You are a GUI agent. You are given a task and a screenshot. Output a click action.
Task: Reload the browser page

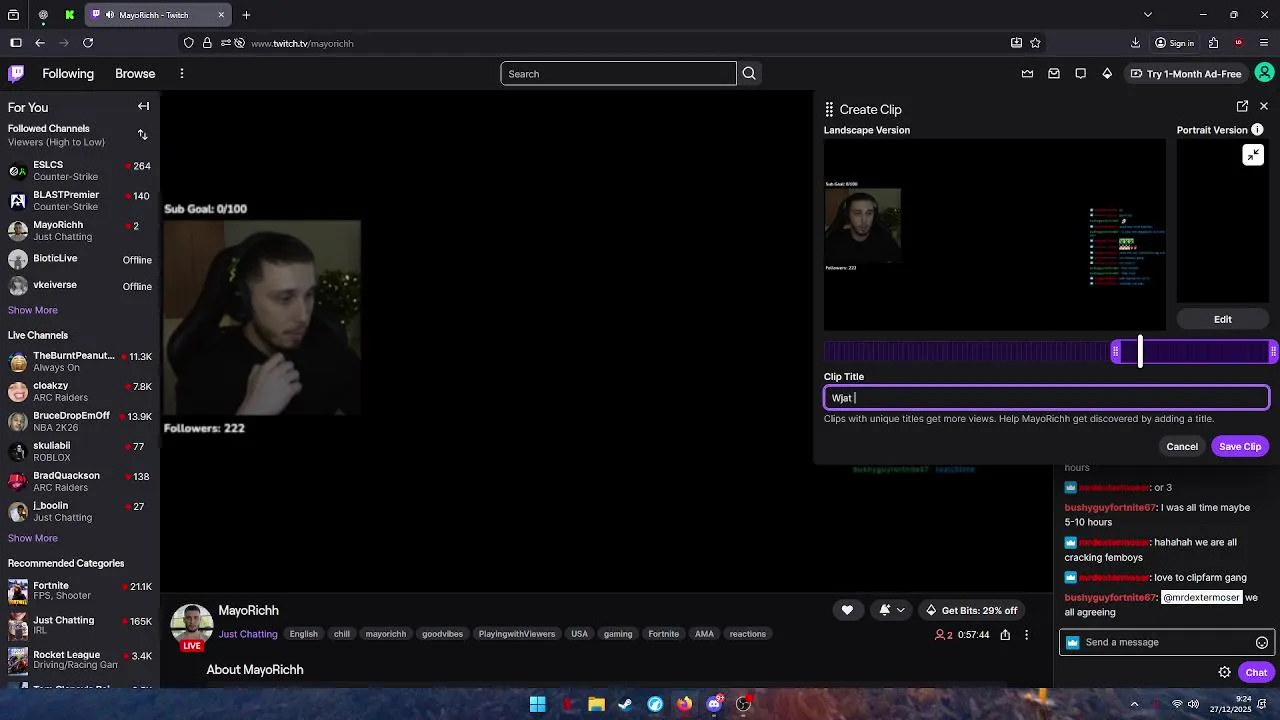(88, 43)
